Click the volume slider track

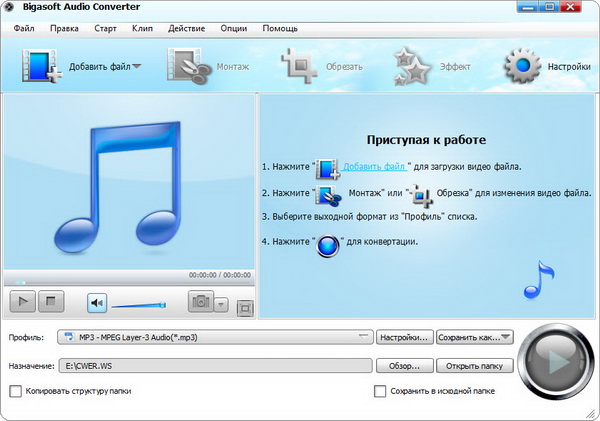[138, 304]
